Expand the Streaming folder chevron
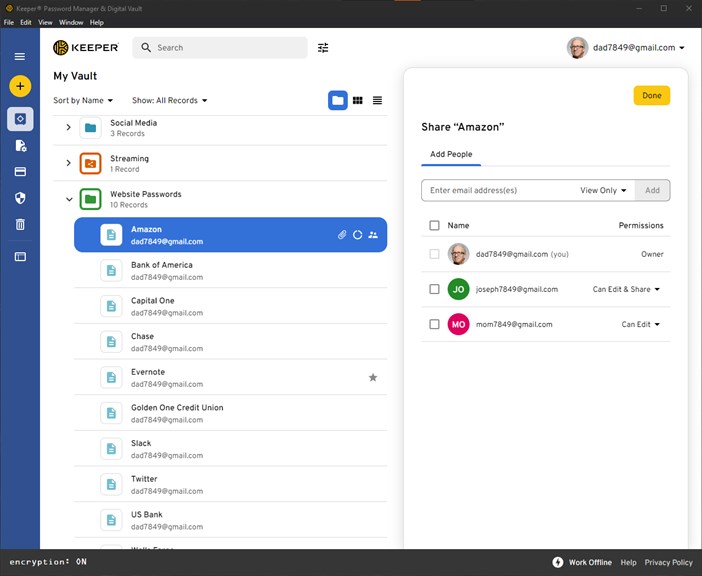702x576 pixels. 68,163
